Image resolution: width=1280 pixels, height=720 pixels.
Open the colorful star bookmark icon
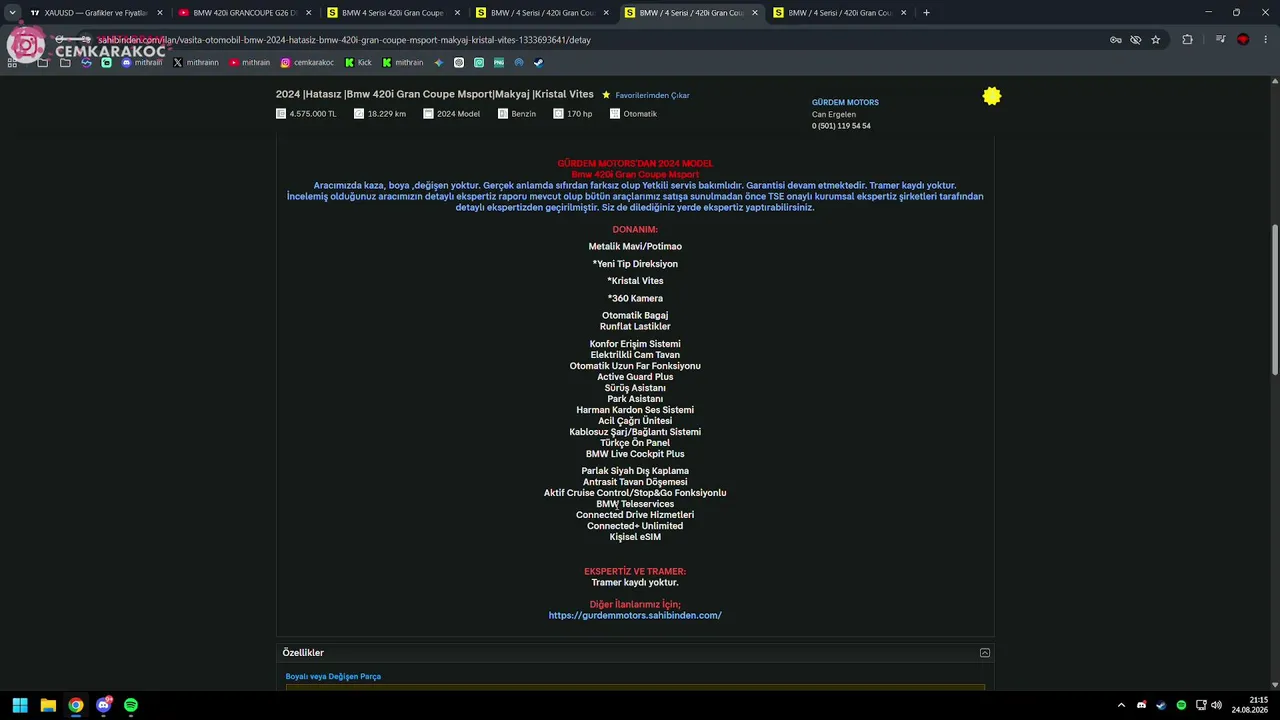[x=438, y=62]
